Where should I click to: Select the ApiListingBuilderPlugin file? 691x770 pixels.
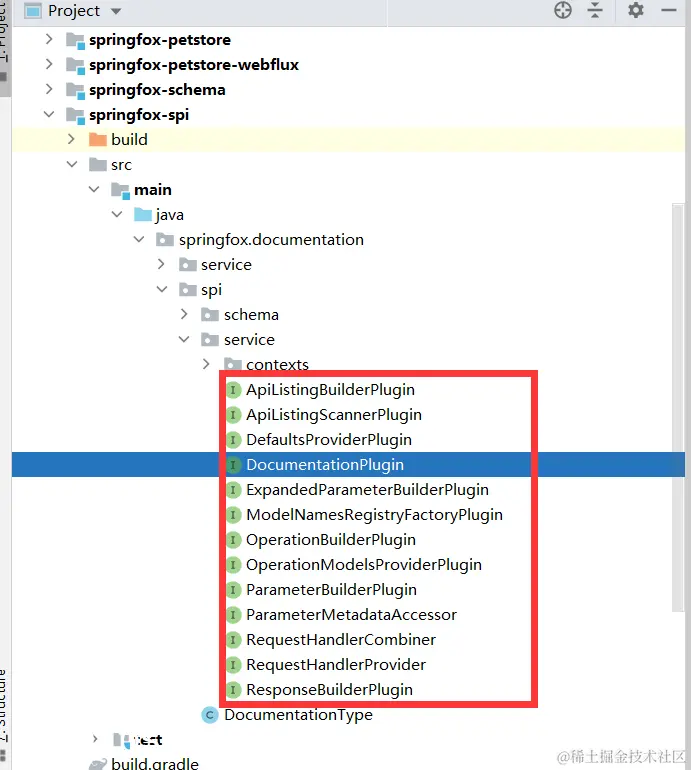click(331, 390)
